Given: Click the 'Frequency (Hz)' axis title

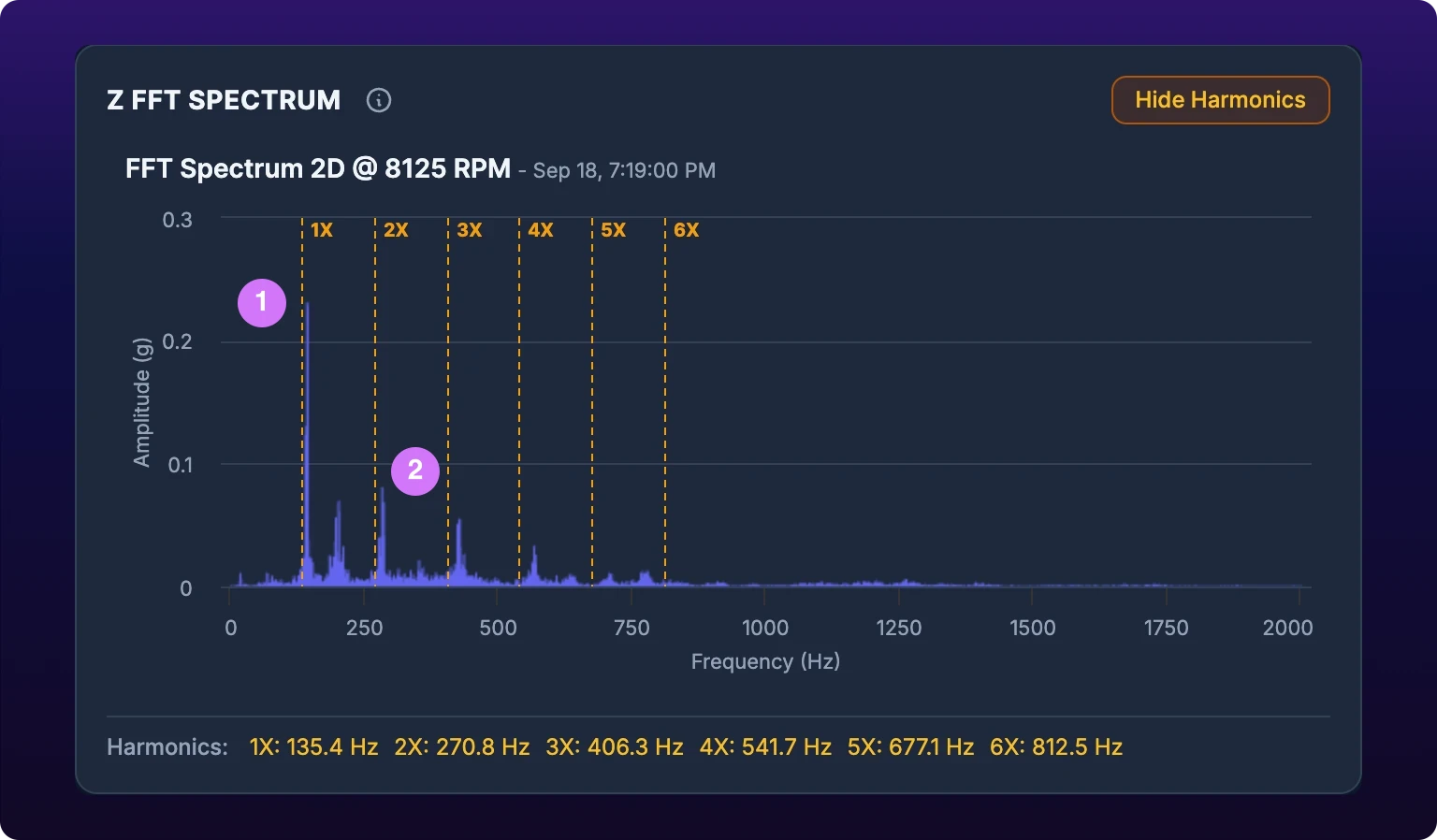Looking at the screenshot, I should click(765, 661).
